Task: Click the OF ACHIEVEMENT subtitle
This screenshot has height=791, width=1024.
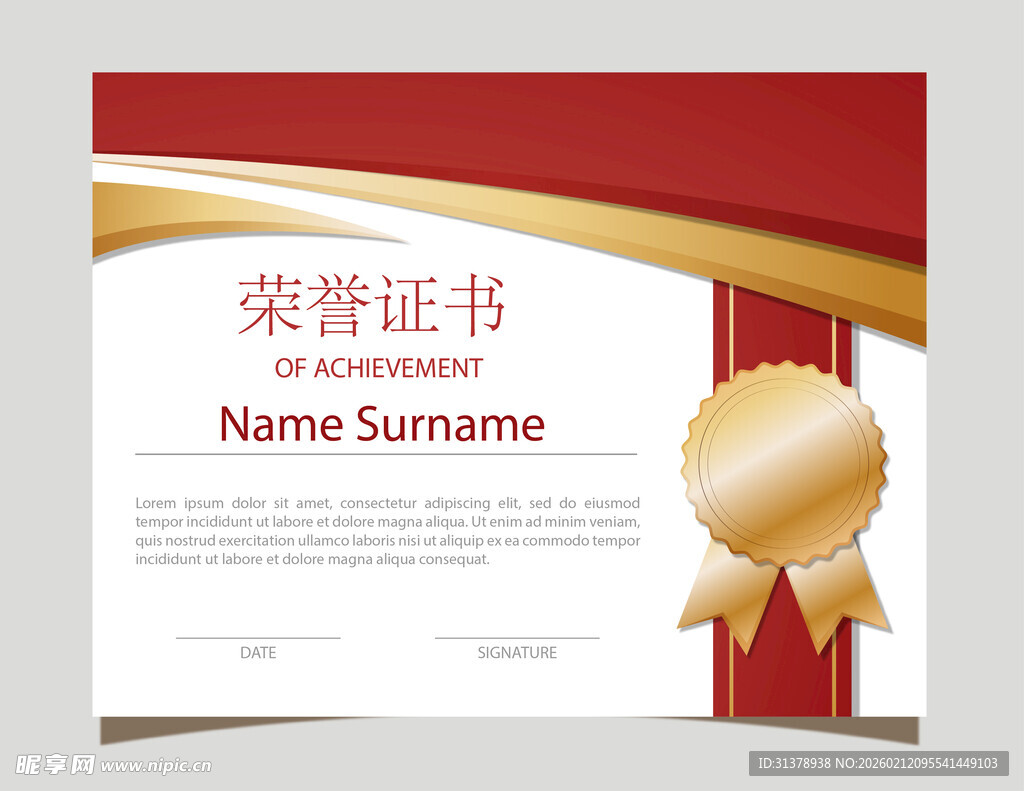Action: (x=378, y=368)
